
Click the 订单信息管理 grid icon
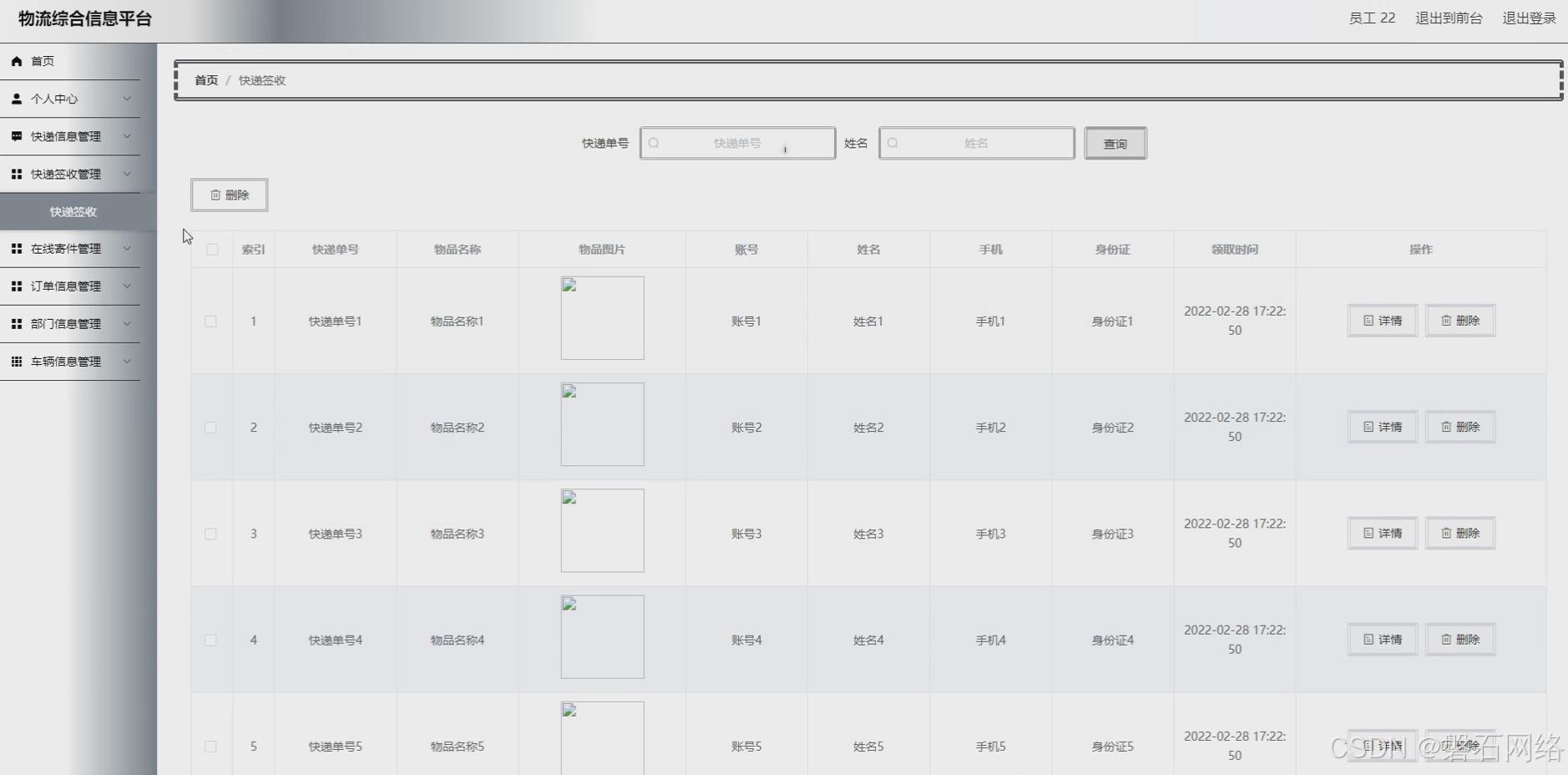click(16, 286)
